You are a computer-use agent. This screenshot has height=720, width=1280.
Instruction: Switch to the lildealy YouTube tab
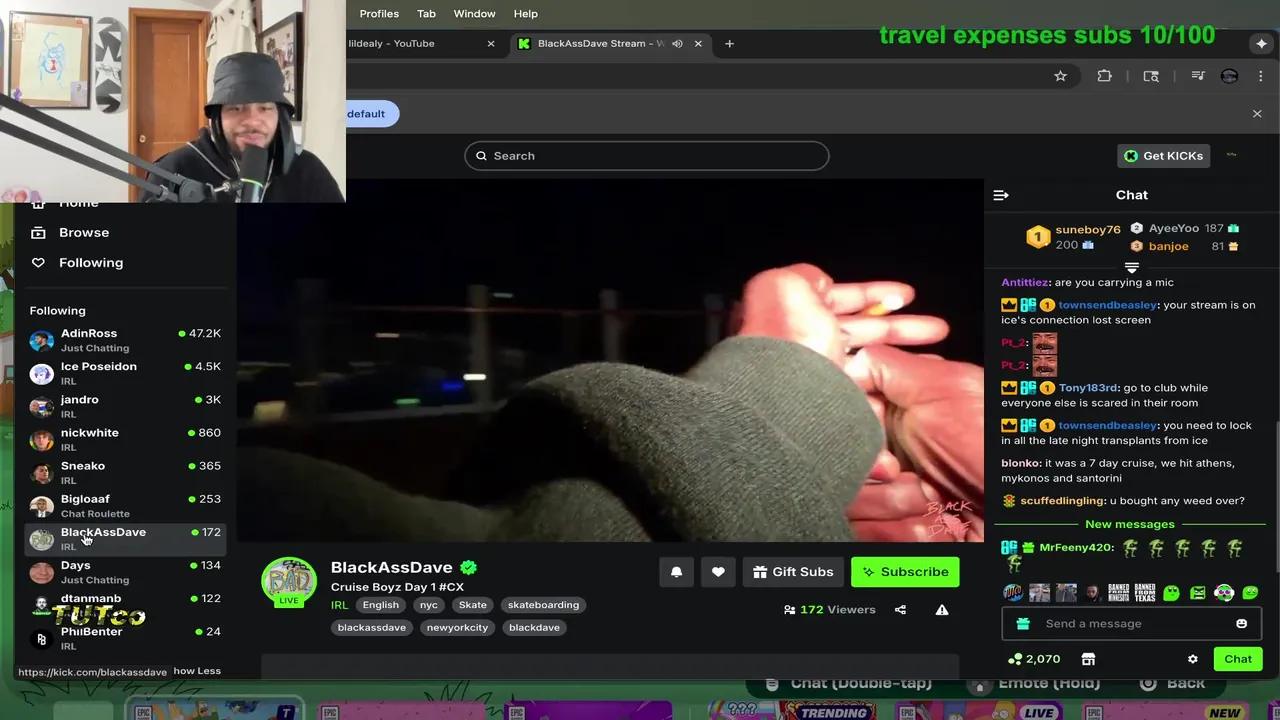click(420, 43)
